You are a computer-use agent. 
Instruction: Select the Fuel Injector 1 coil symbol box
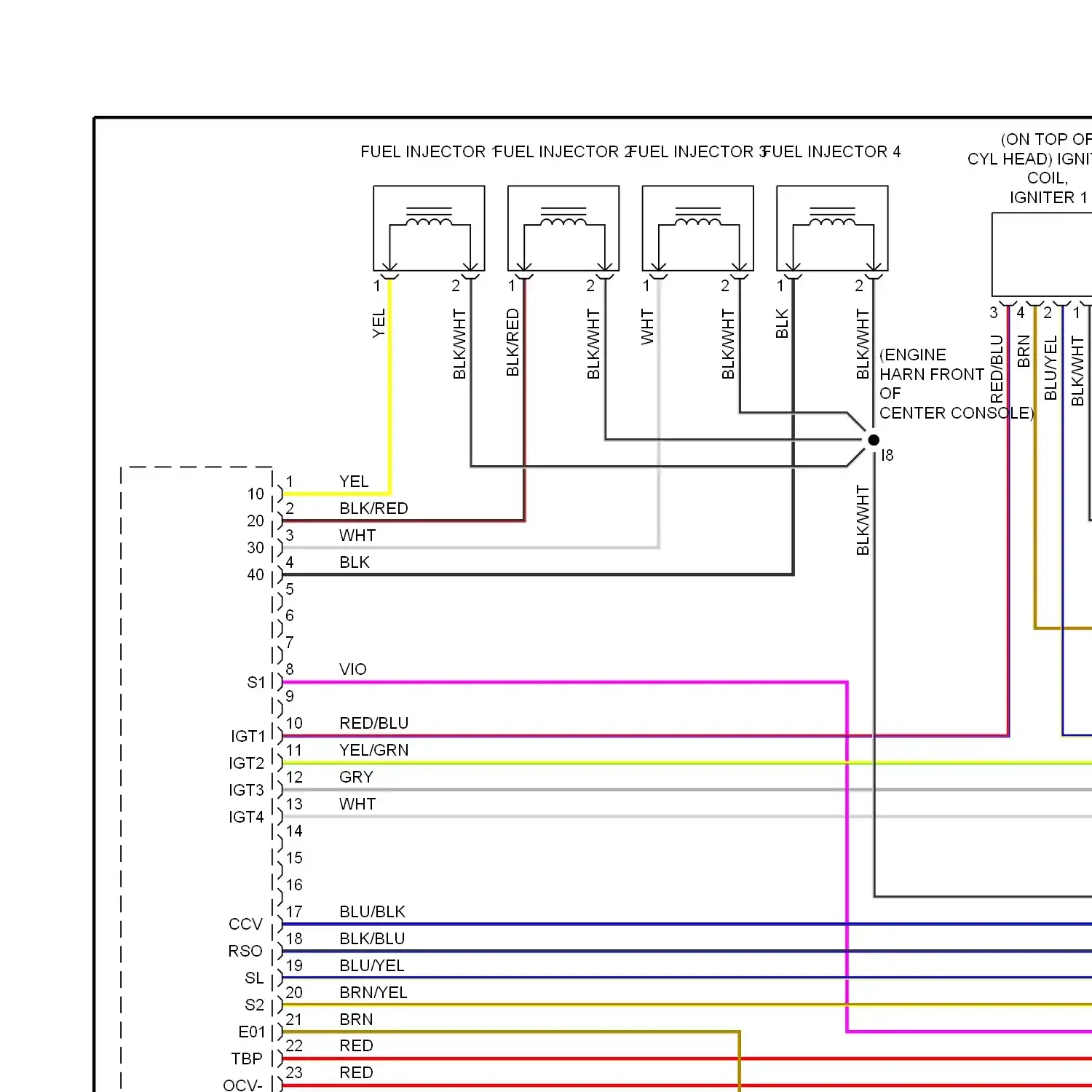coord(429,228)
